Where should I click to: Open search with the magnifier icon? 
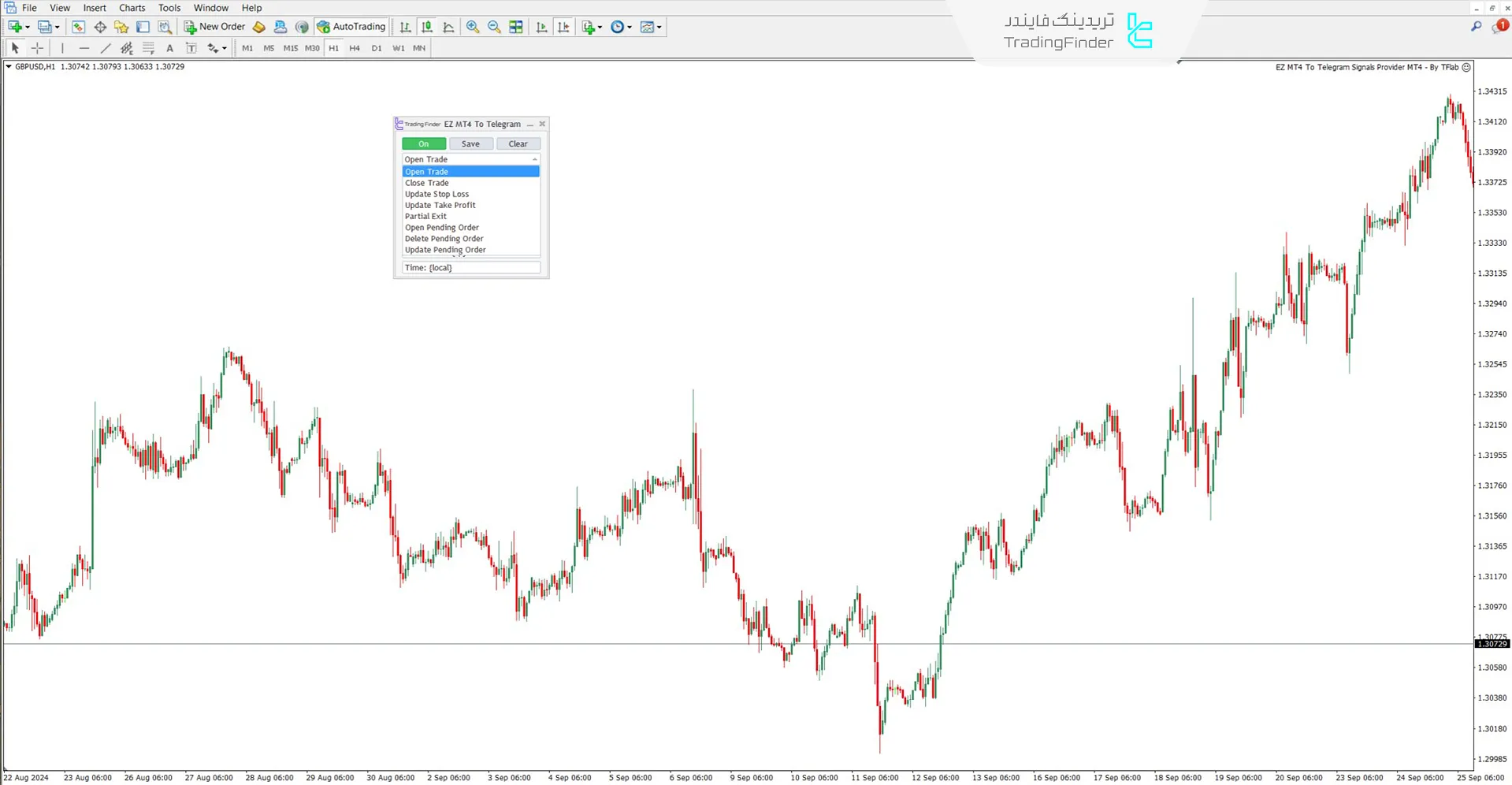pos(1476,27)
